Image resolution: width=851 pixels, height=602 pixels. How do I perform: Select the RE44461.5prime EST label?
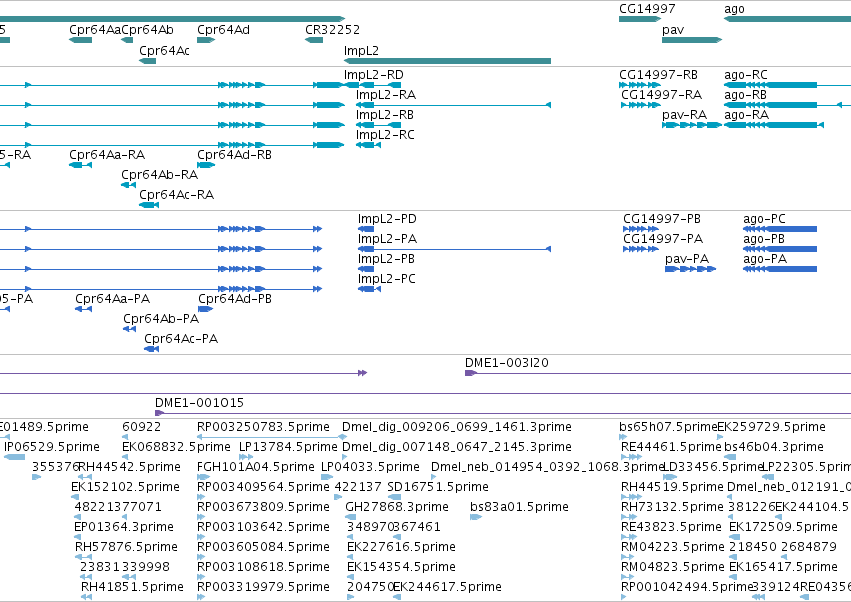671,447
